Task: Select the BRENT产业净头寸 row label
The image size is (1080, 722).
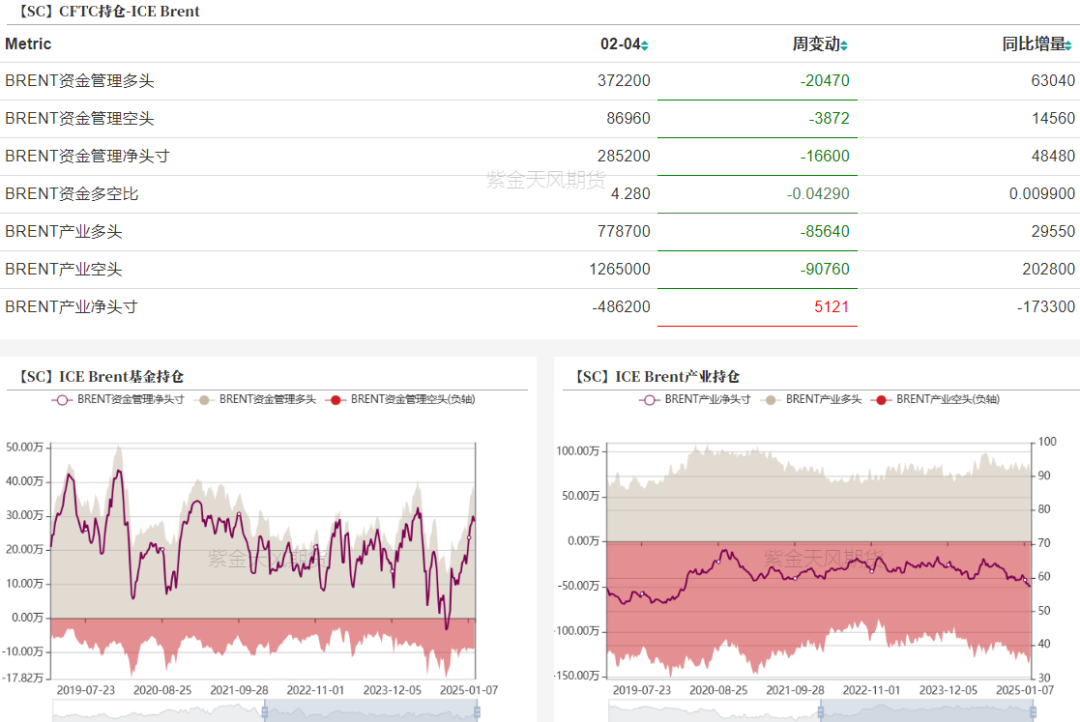Action: (x=71, y=307)
